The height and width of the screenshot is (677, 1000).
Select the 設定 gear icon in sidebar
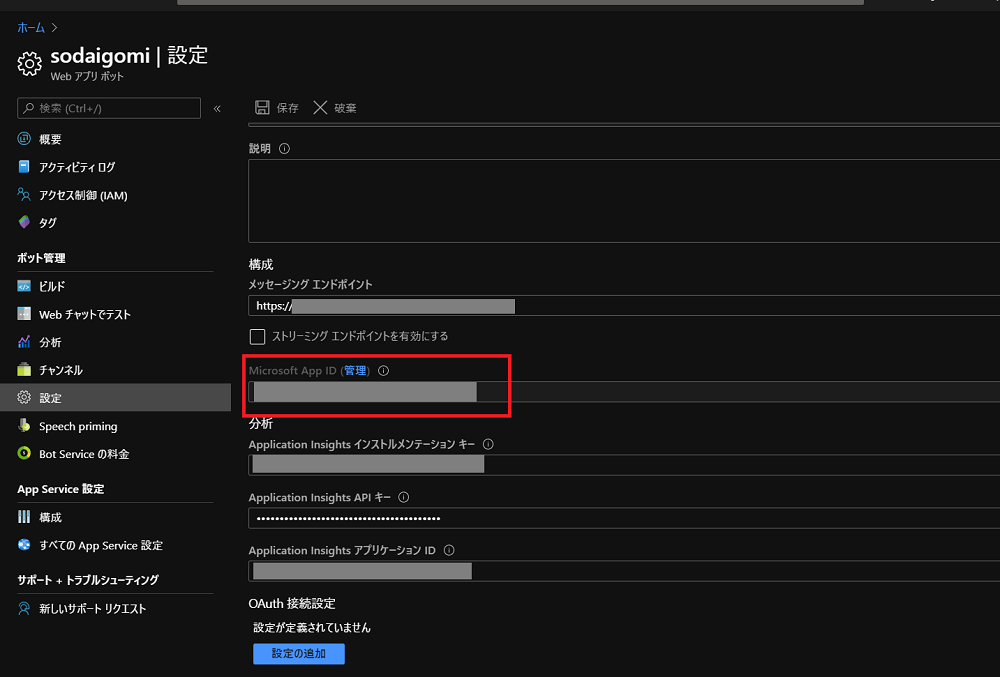(x=24, y=397)
